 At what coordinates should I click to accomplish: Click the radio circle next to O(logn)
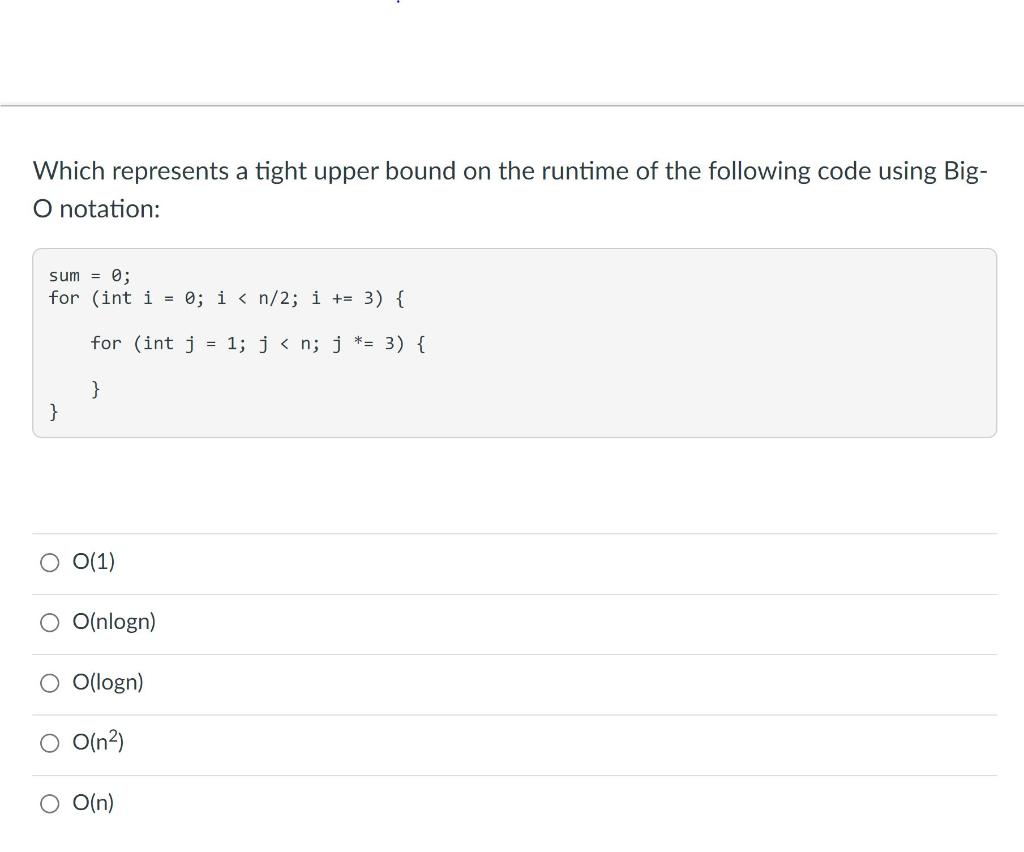[x=49, y=682]
